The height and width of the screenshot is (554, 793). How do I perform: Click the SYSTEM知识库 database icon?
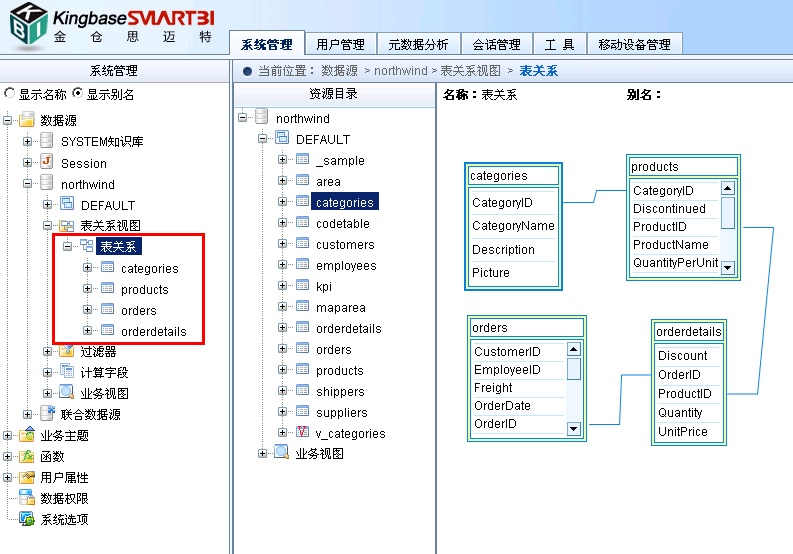pos(47,140)
